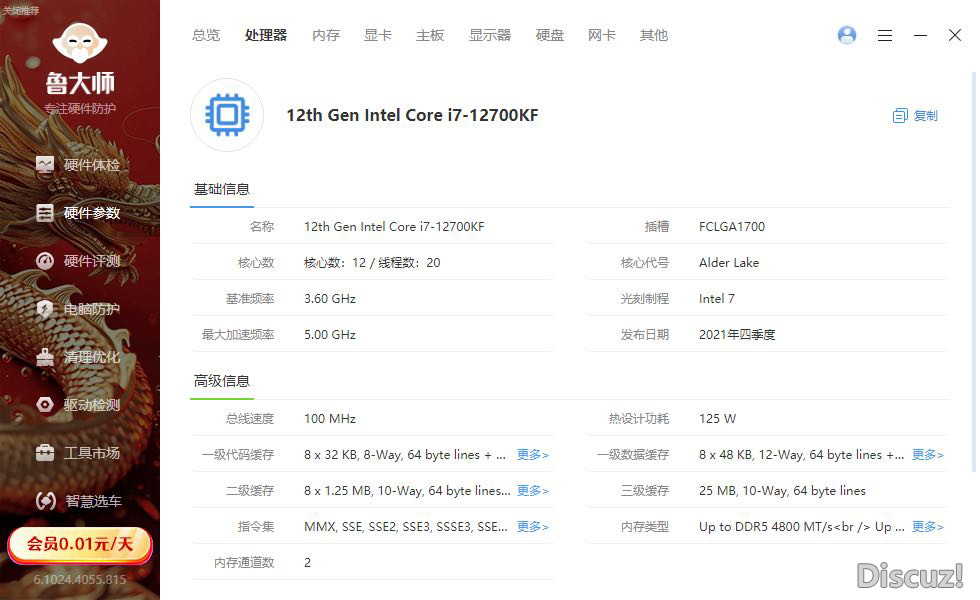The height and width of the screenshot is (600, 980).
Task: Click the 核心数：12 / 线程数：20 value
Action: (372, 263)
